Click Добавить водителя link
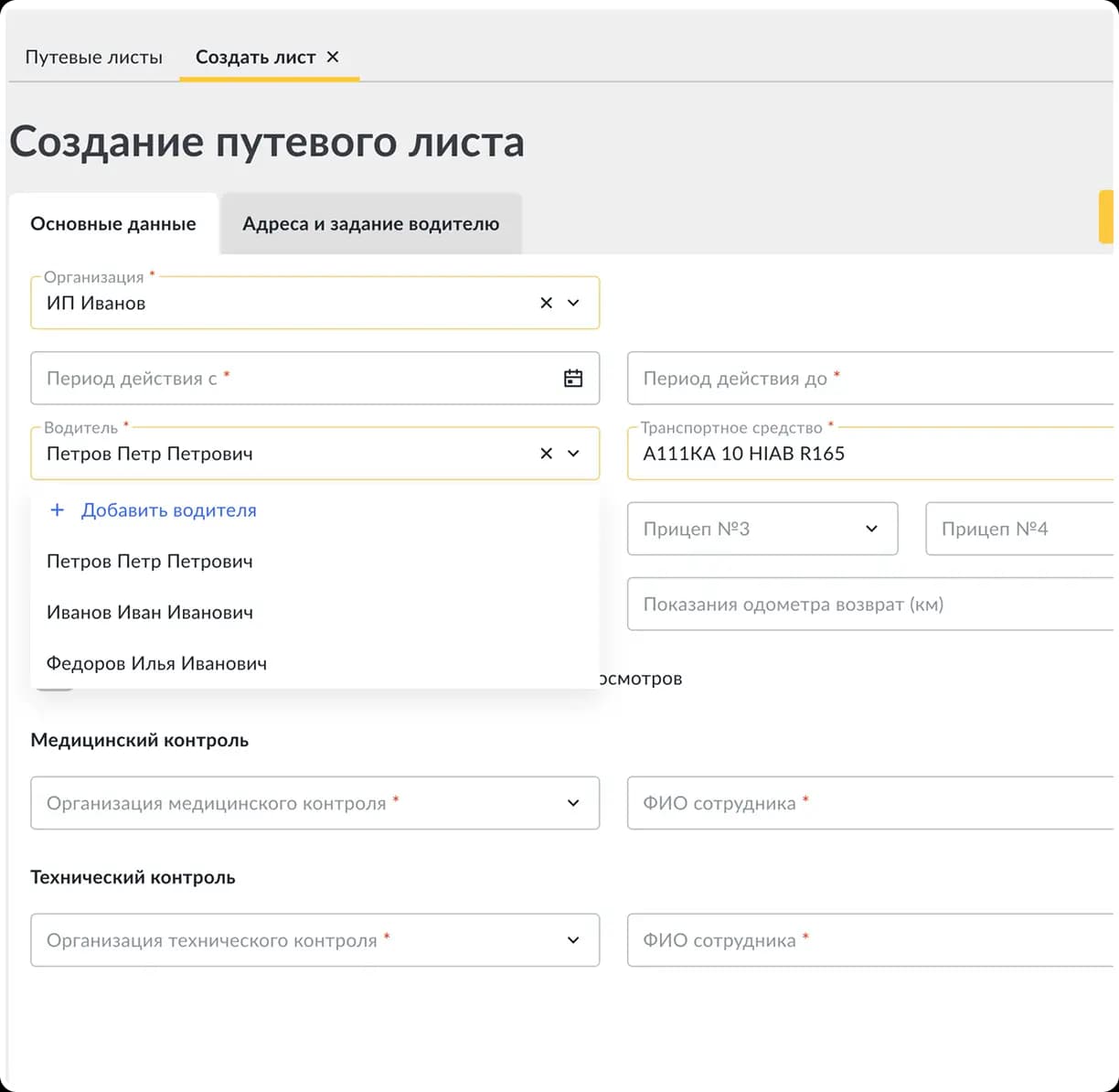Screen dimensions: 1119x1092 tap(168, 510)
